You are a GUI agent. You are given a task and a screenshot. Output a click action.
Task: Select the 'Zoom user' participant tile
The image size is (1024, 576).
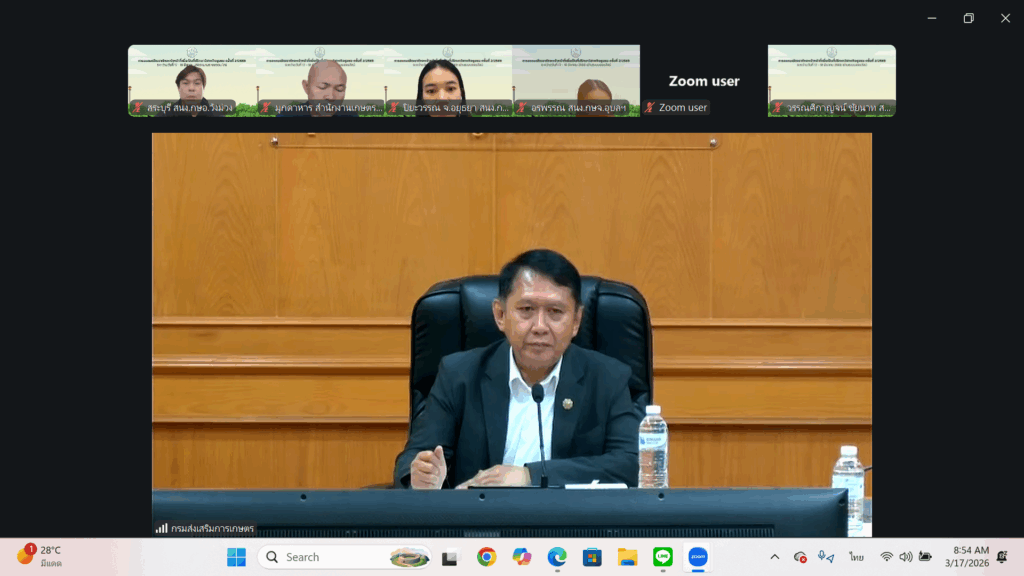704,81
